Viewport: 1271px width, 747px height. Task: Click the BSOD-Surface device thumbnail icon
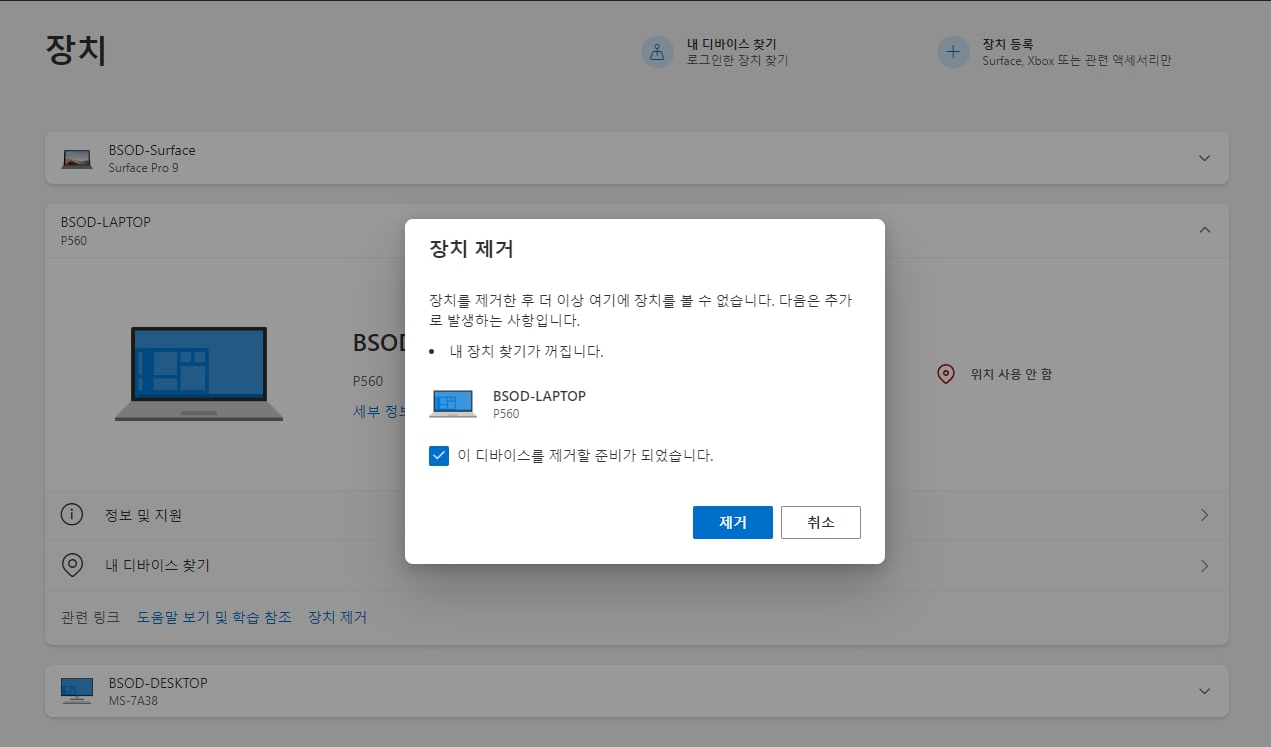[x=77, y=159]
